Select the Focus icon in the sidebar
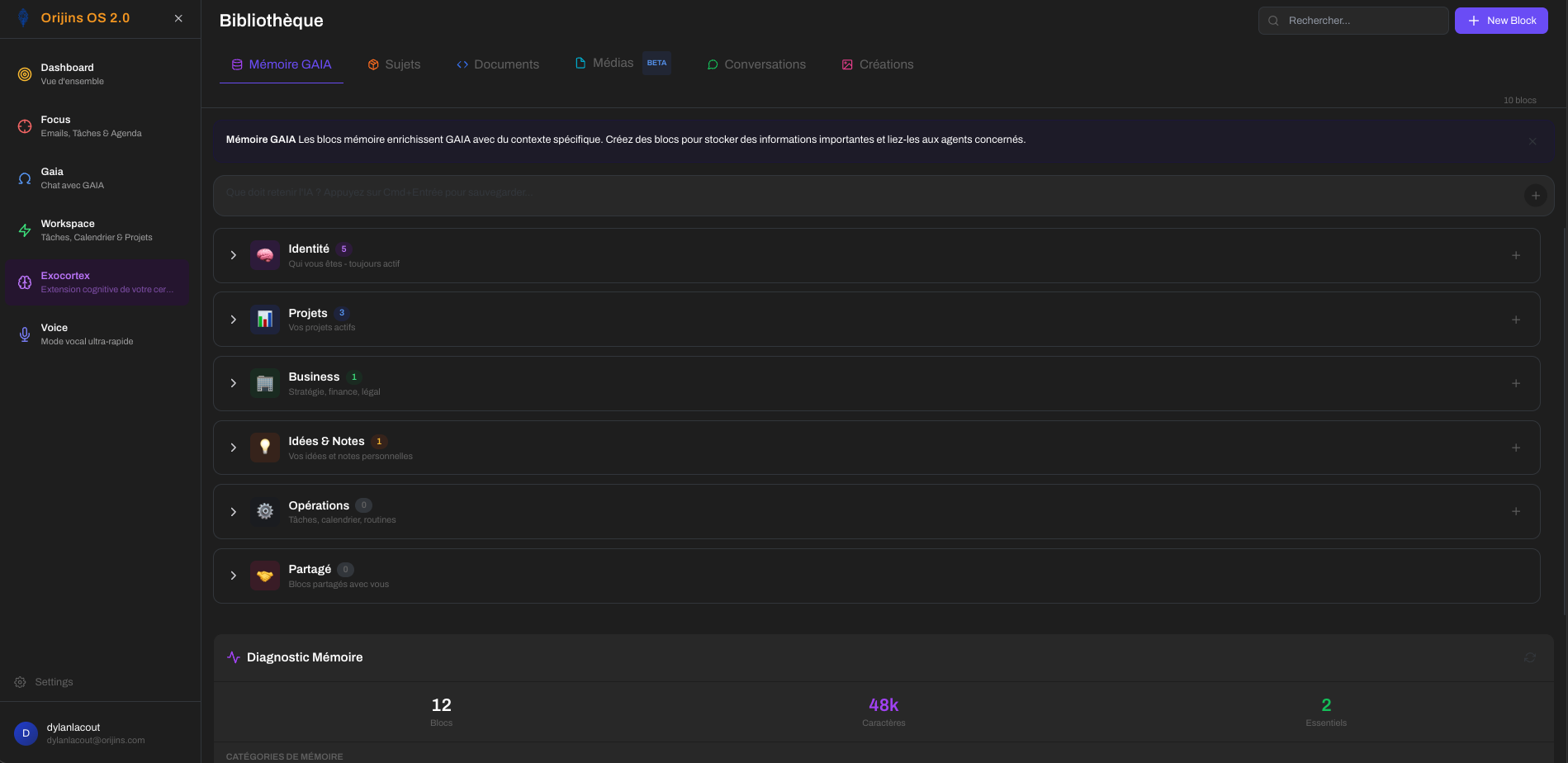This screenshot has height=763, width=1568. click(x=24, y=126)
